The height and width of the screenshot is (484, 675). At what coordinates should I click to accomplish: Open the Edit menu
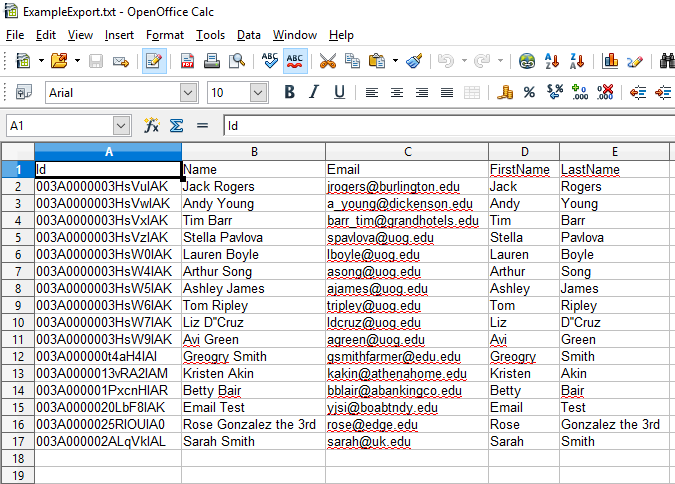pyautogui.click(x=46, y=35)
